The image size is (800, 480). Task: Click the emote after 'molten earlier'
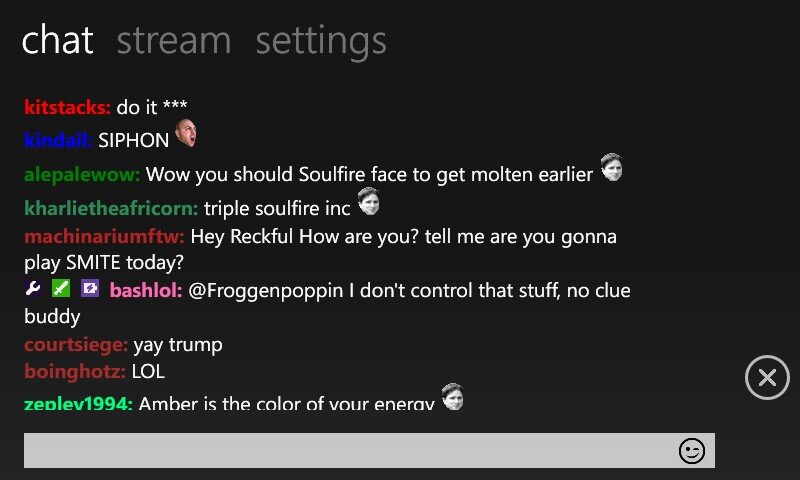pos(611,167)
